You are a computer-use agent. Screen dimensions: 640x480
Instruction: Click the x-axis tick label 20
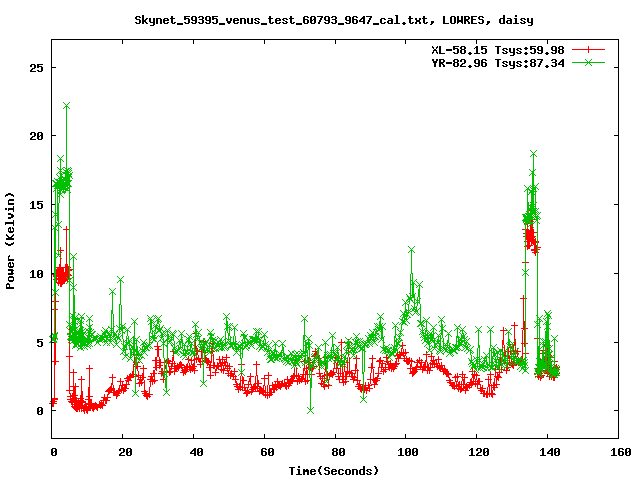pyautogui.click(x=126, y=452)
